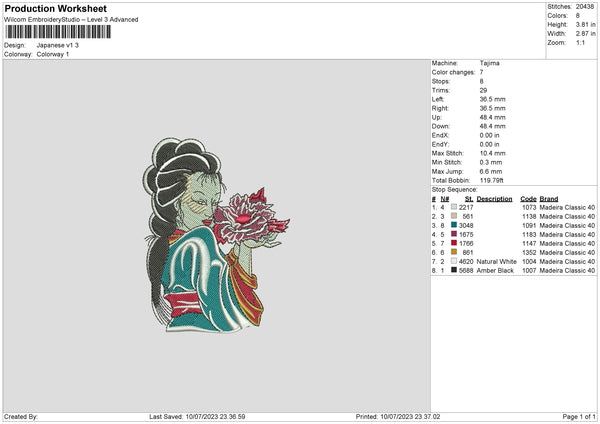This screenshot has height=424, width=600.
Task: Click the black swatch beside Amber Black
Action: pos(454,270)
